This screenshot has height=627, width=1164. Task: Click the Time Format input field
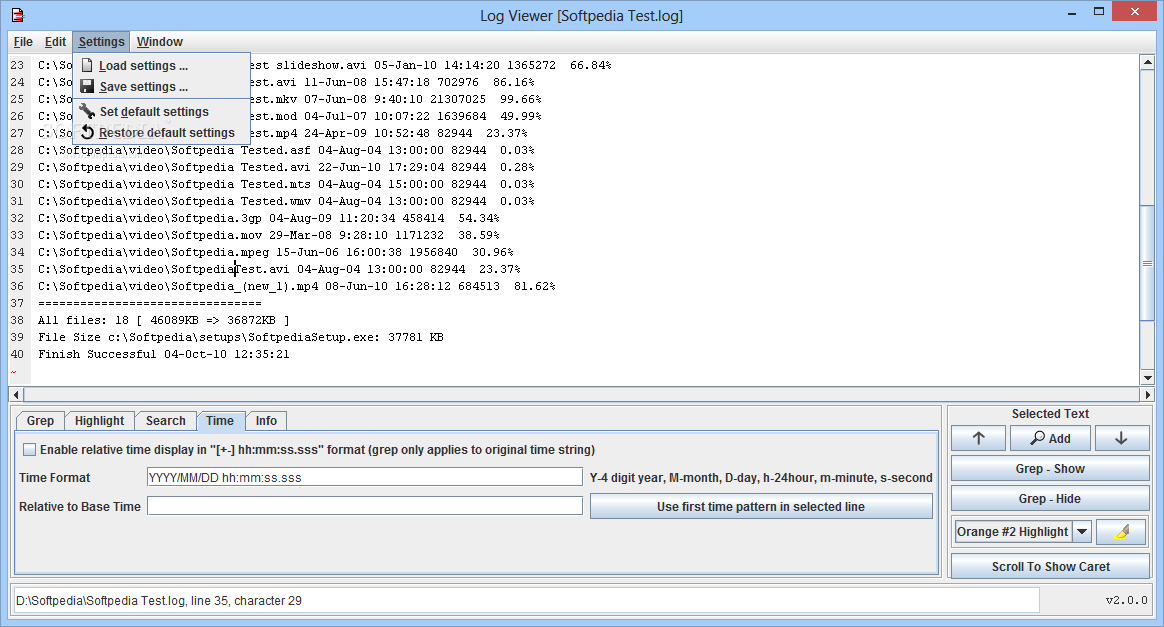click(x=364, y=477)
